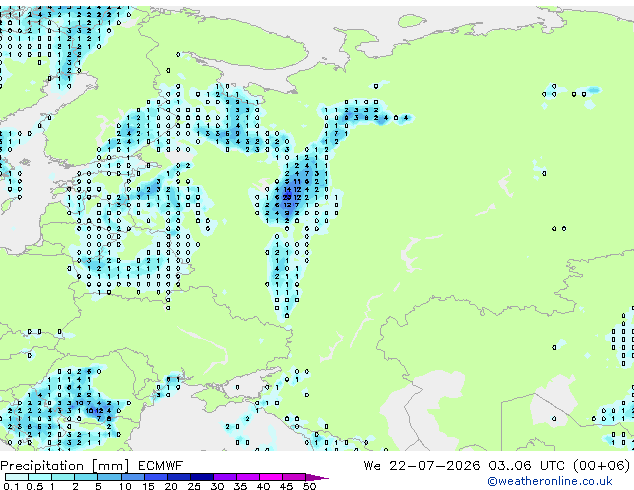Click the 'We' weekday label
Screen dimensions: 634x490
tap(372, 466)
